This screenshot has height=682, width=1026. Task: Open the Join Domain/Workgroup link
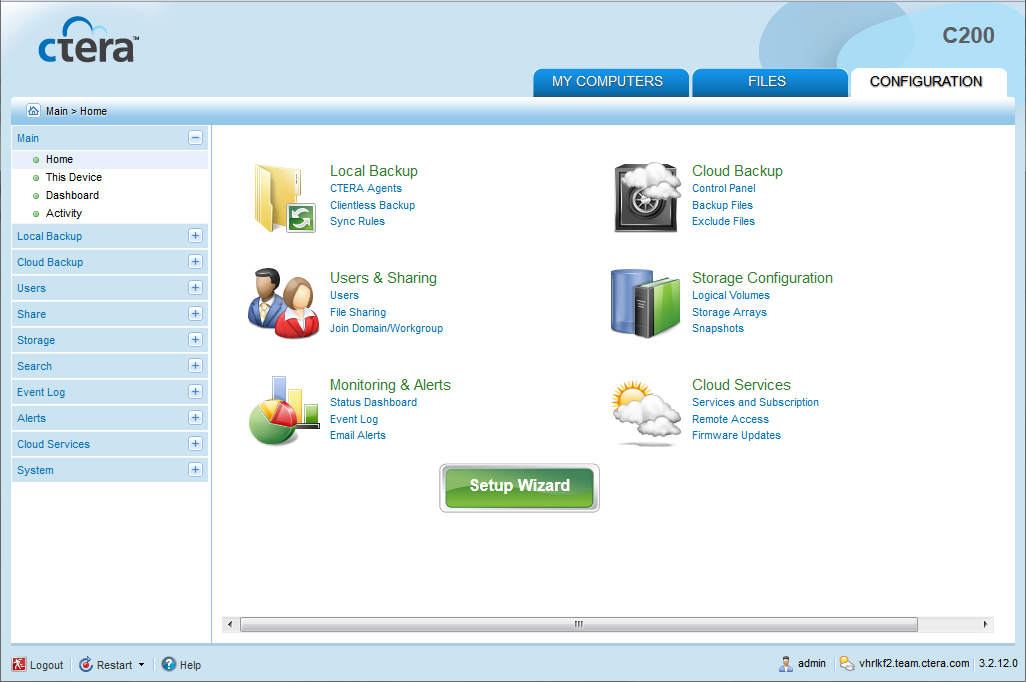pyautogui.click(x=386, y=329)
